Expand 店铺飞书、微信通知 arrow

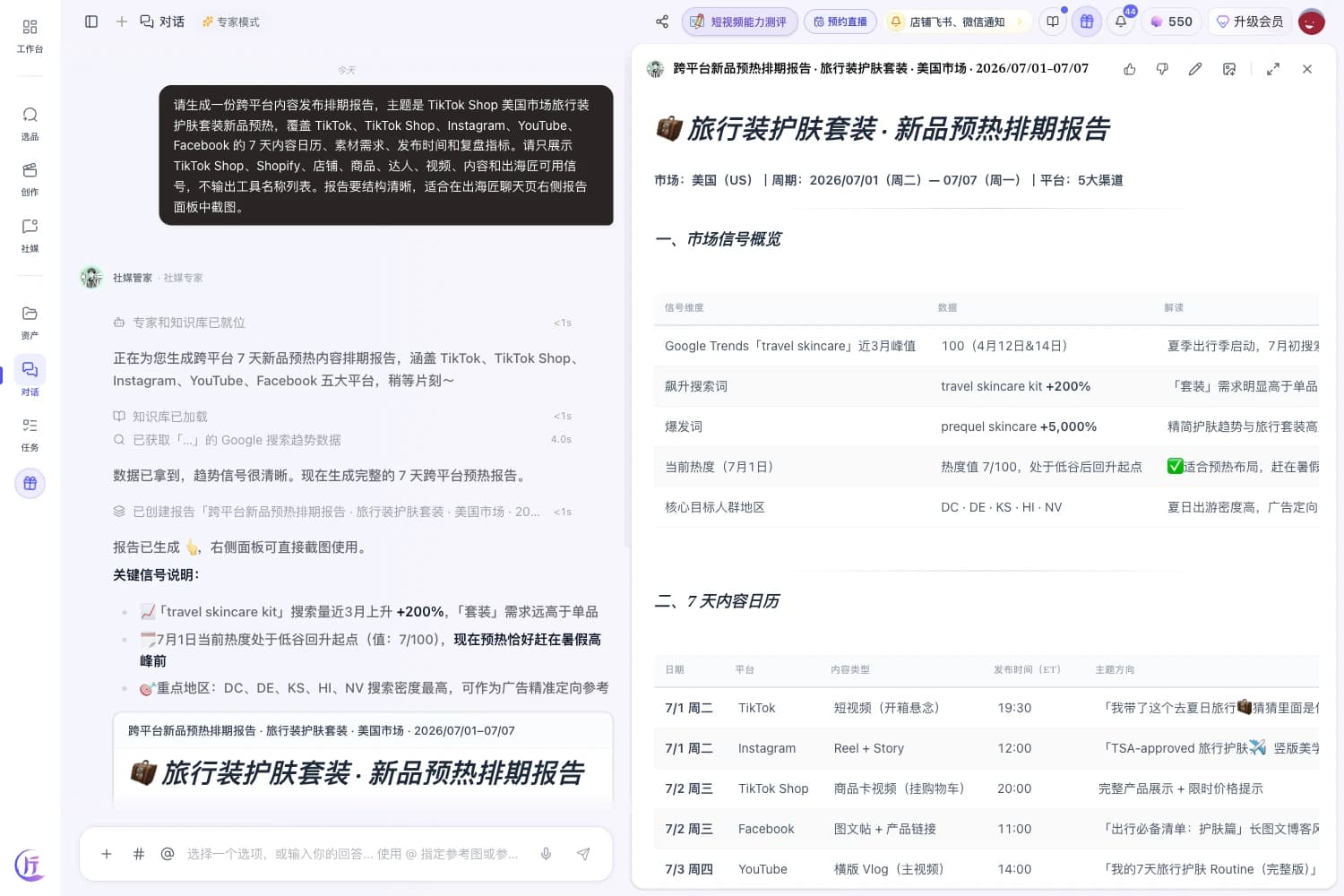[1020, 22]
